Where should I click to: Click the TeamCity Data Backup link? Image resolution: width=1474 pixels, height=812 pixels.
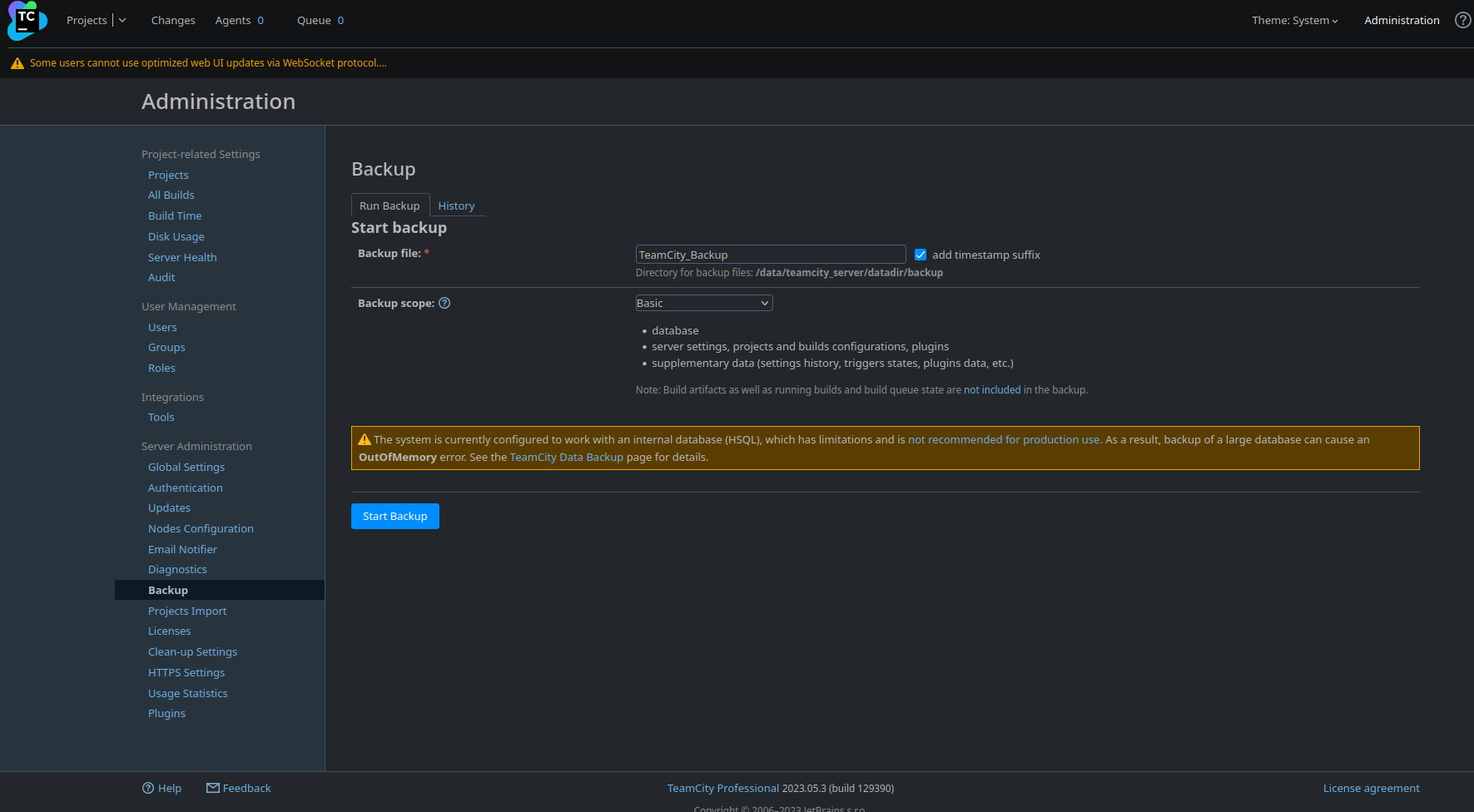[566, 457]
